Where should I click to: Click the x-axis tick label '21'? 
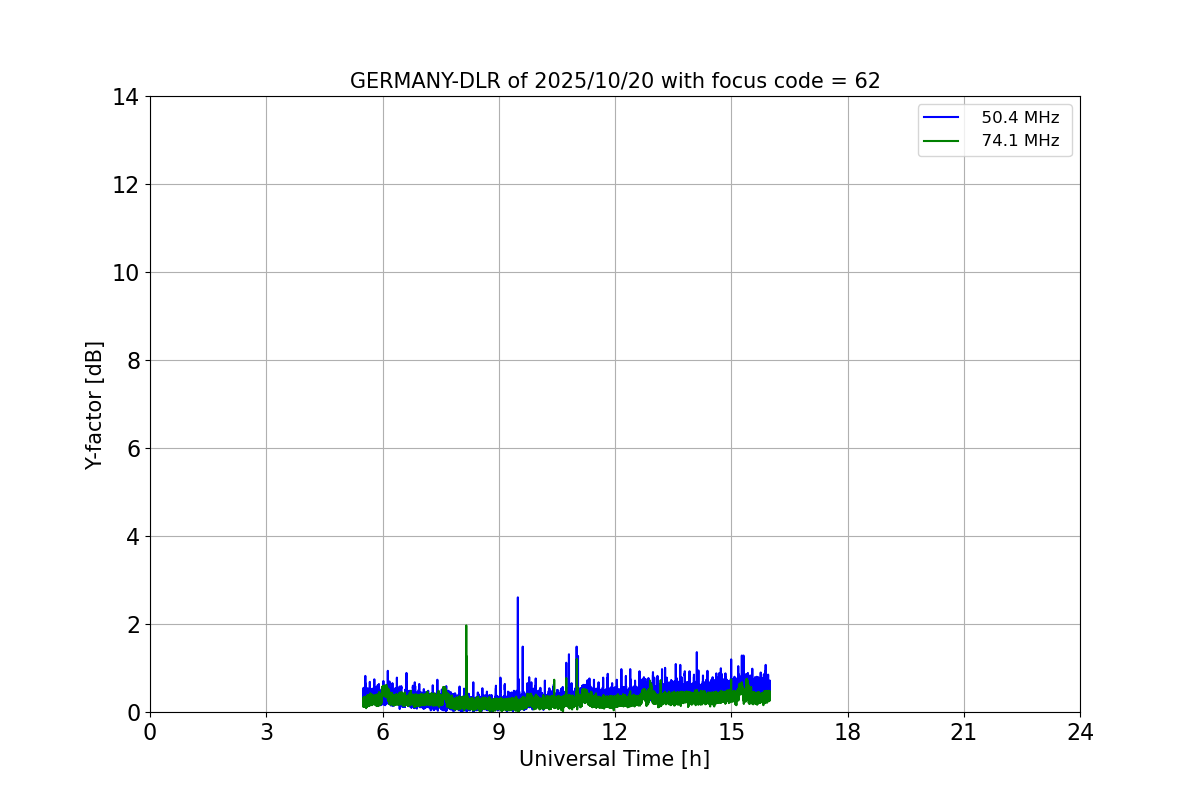[x=964, y=732]
